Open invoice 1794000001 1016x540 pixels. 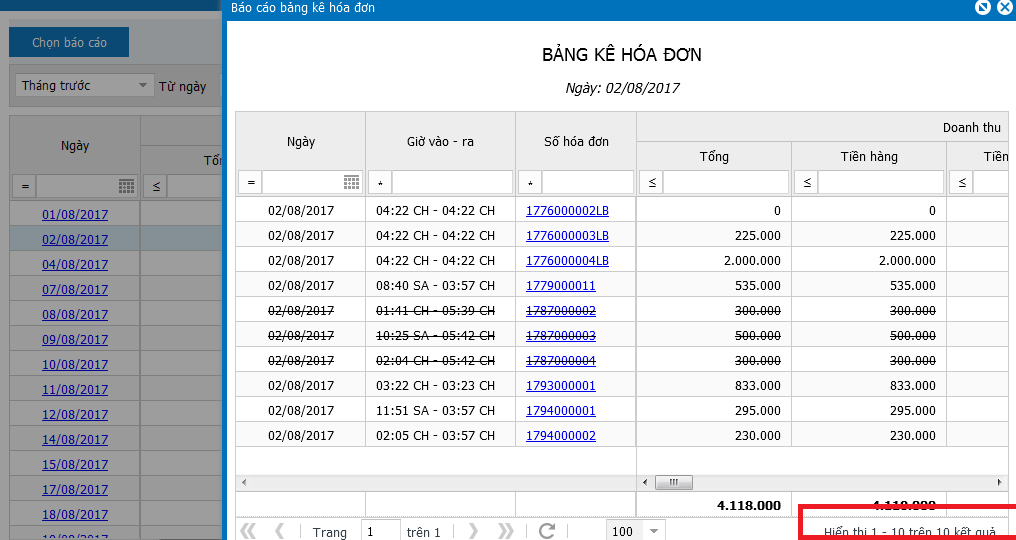(560, 410)
